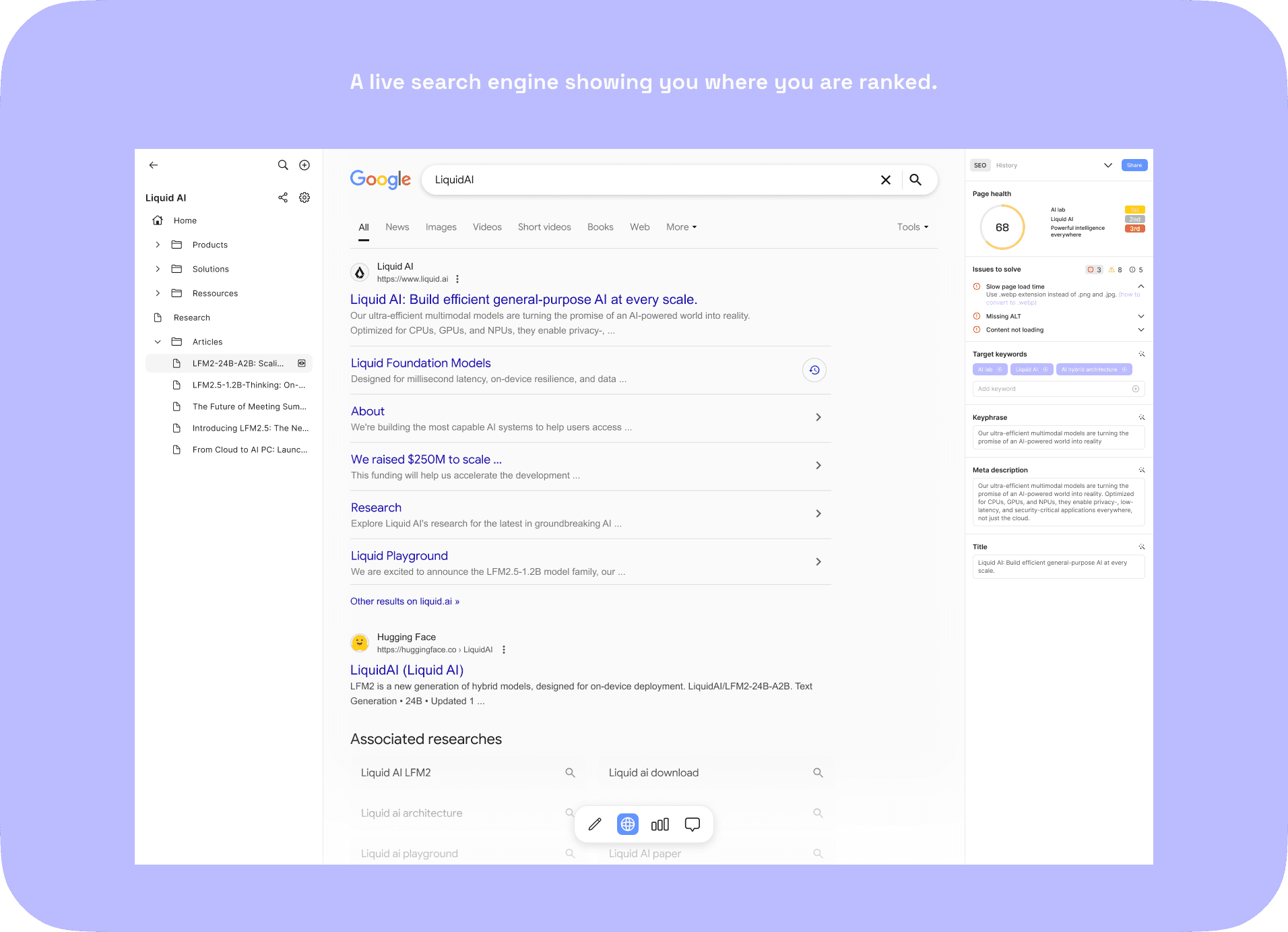The width and height of the screenshot is (1288, 932).
Task: Click the icon beside LFM2-24B-A2B article
Action: (302, 363)
